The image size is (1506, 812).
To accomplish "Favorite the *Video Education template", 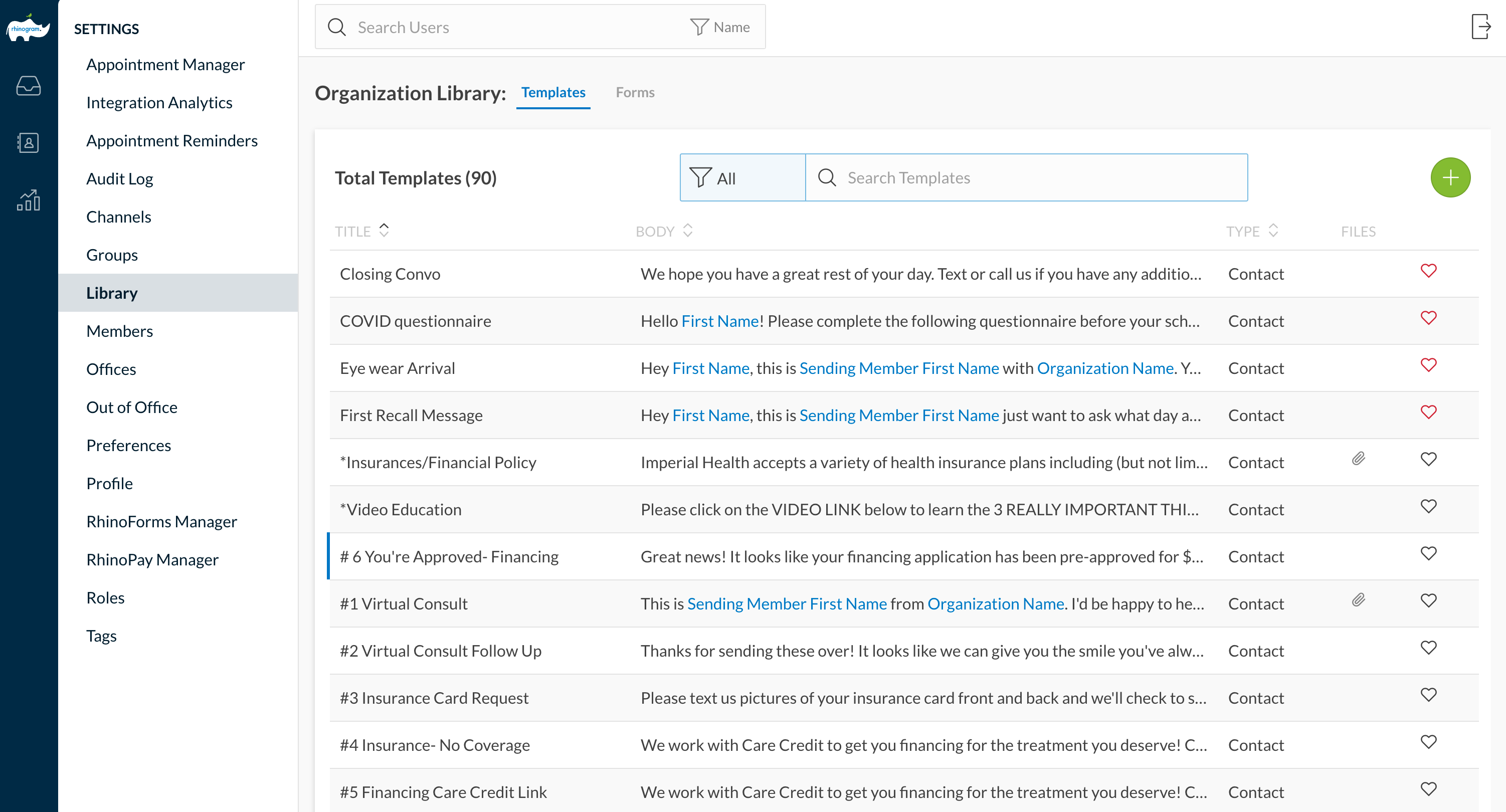I will [1428, 506].
